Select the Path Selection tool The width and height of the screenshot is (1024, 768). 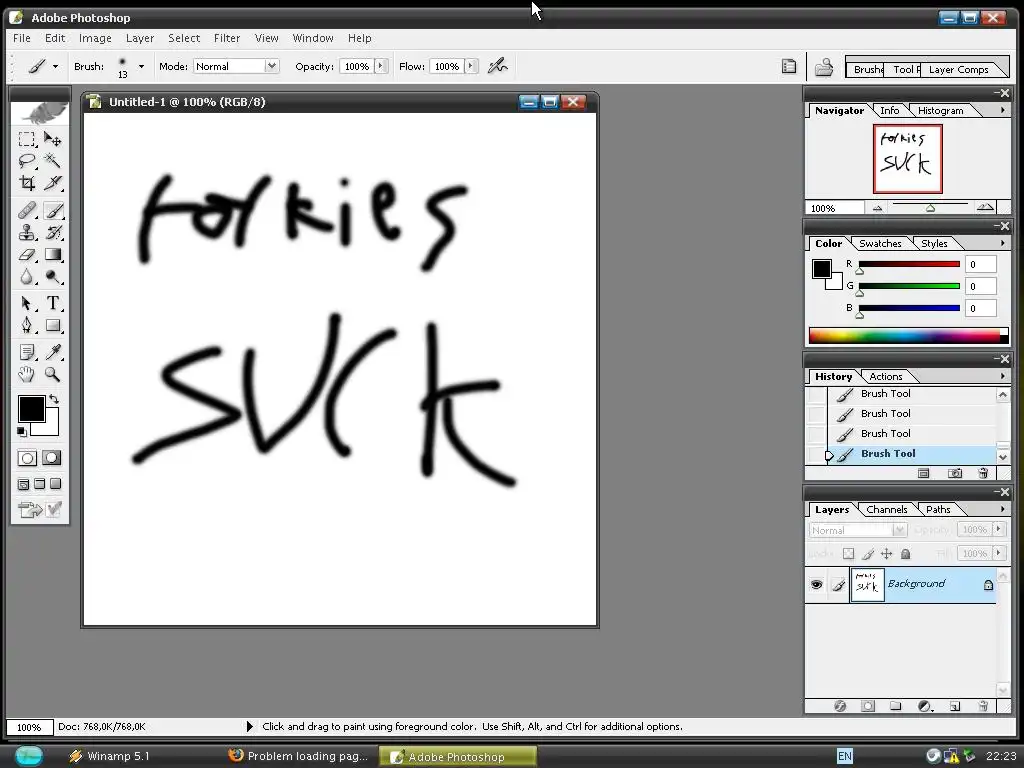coord(27,304)
